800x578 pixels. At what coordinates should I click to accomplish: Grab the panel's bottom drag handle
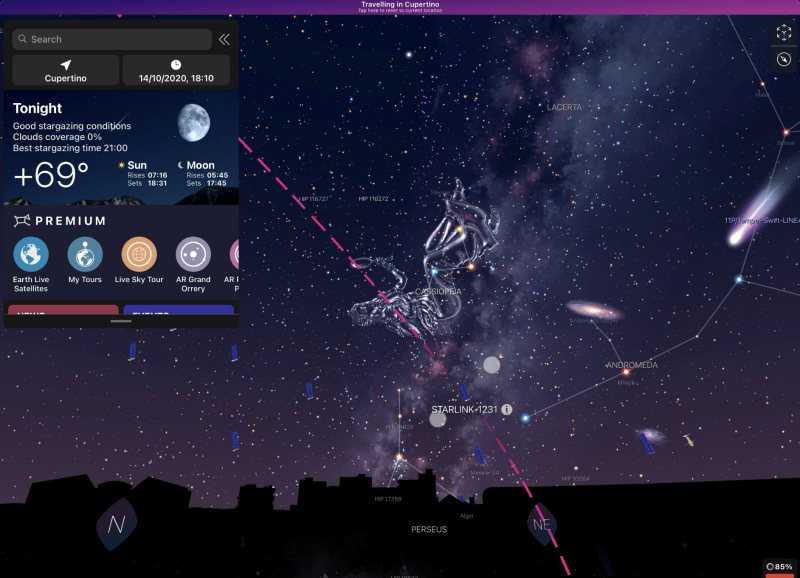tap(121, 321)
